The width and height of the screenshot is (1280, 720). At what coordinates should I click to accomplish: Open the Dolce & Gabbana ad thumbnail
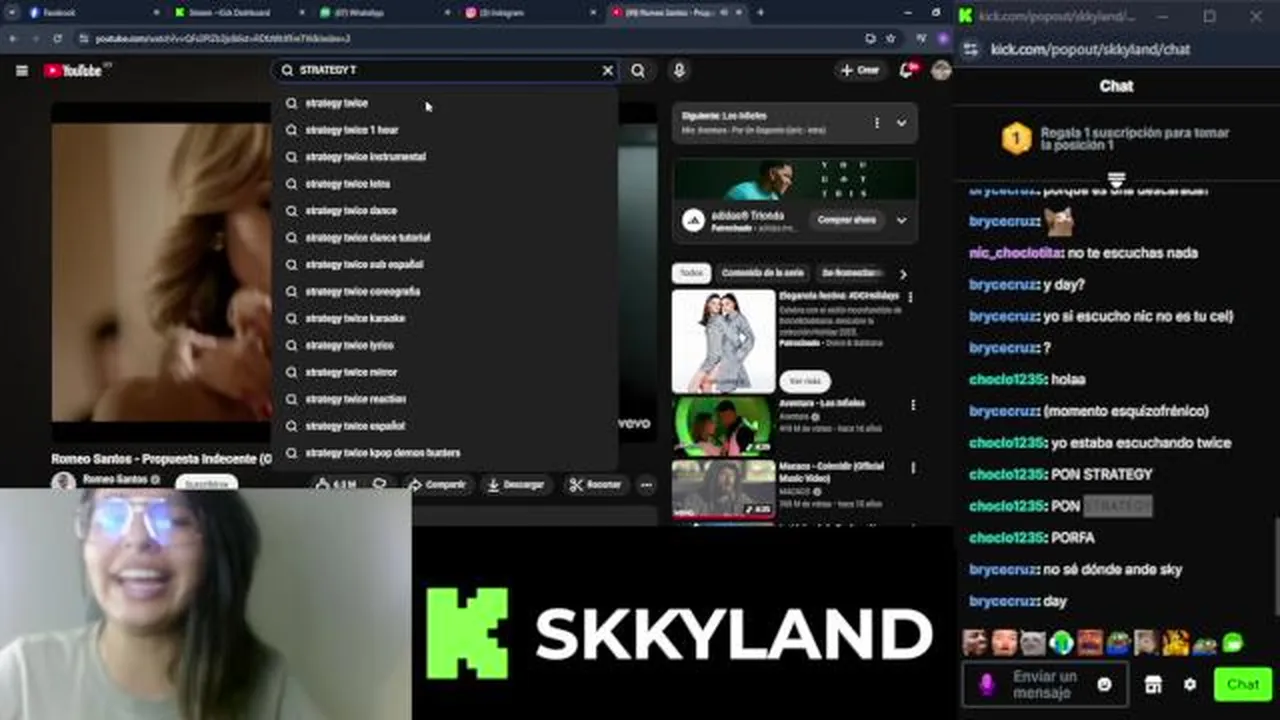723,341
